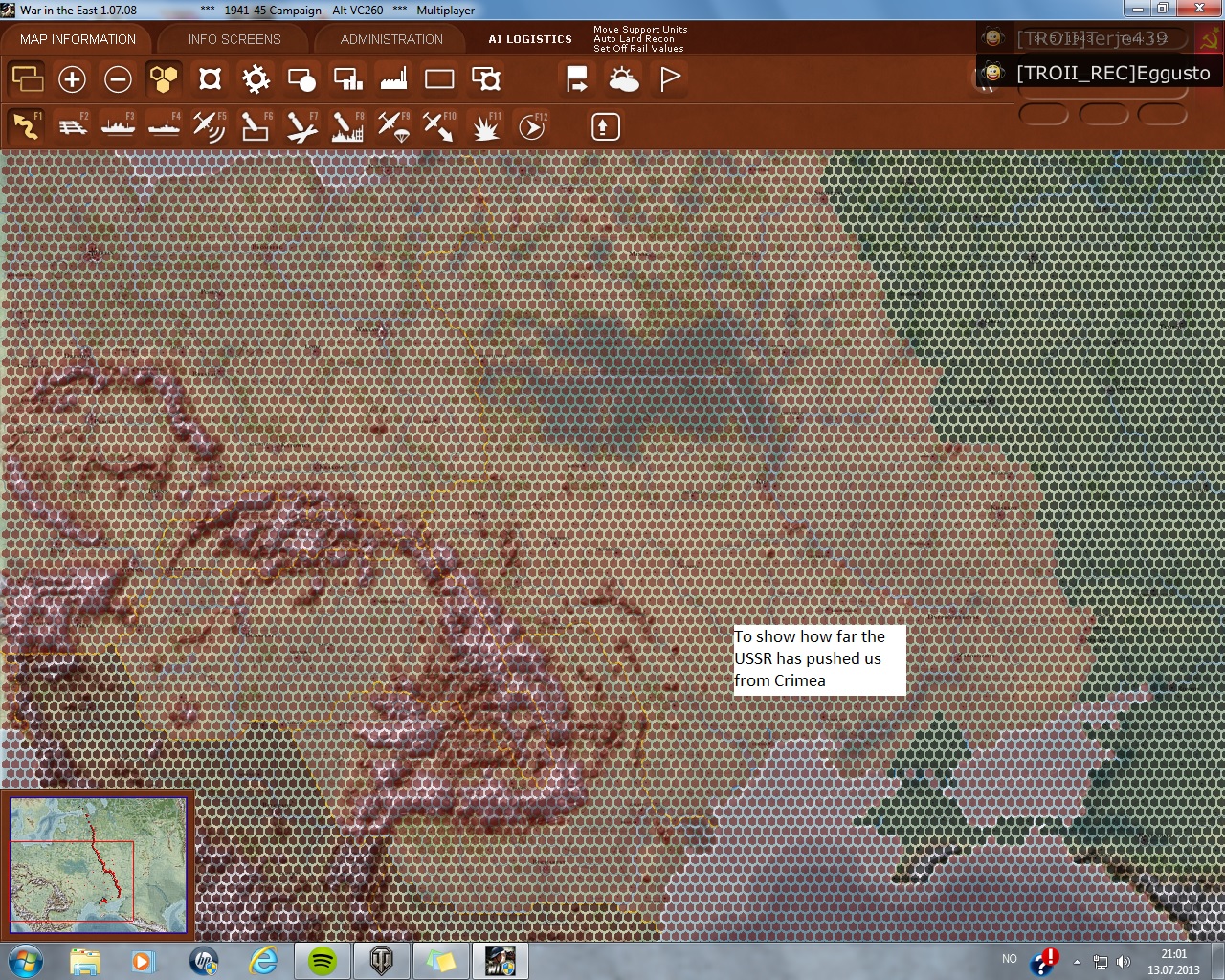The width and height of the screenshot is (1225, 980).
Task: Show weather with the sun and cloud icon
Action: point(623,78)
